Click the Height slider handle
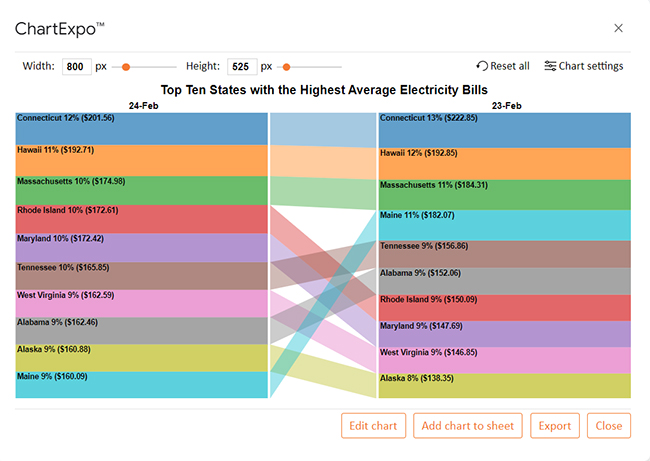Viewport: 650px width, 461px height. pos(286,67)
